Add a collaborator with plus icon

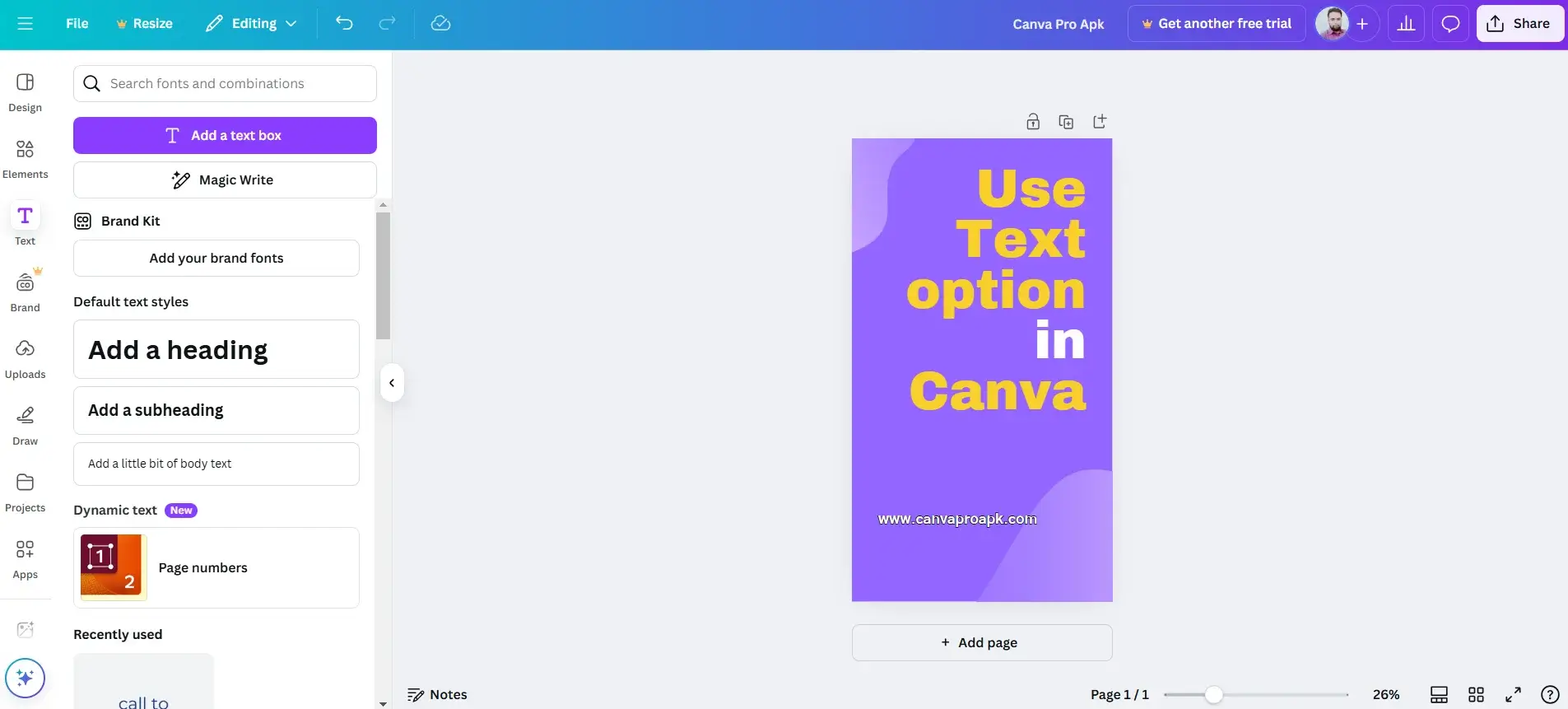[x=1362, y=24]
